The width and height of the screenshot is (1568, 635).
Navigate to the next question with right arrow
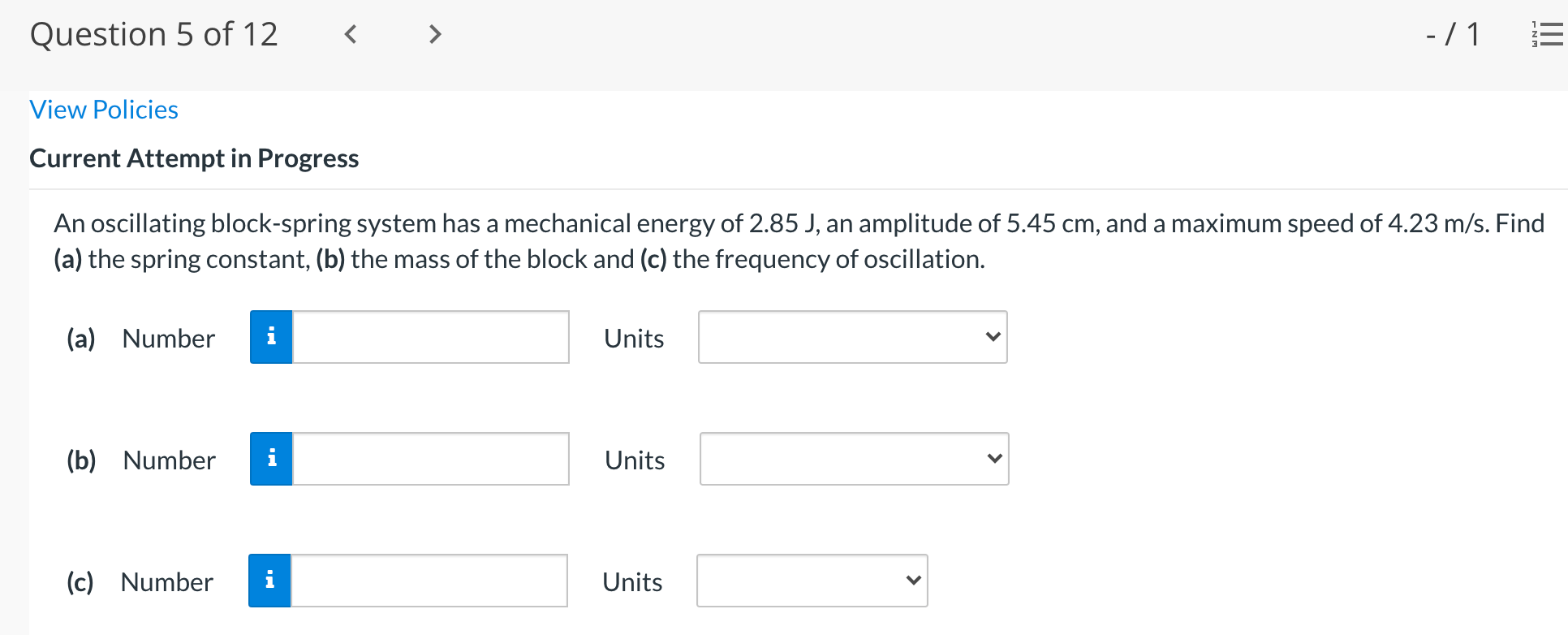click(435, 34)
